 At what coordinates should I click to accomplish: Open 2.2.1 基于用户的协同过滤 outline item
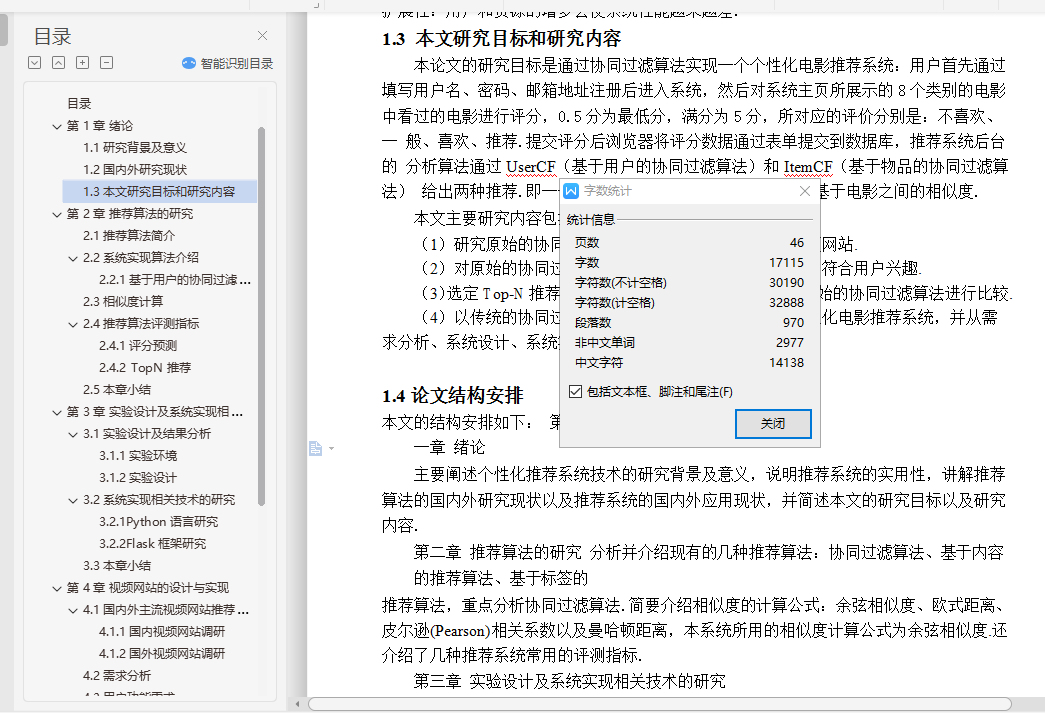[x=175, y=279]
